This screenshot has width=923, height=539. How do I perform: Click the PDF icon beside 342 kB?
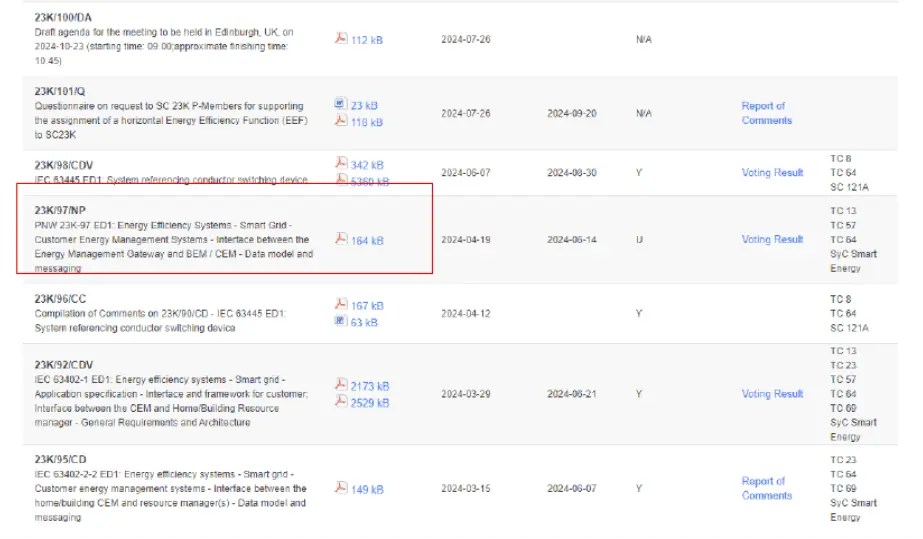coord(340,163)
